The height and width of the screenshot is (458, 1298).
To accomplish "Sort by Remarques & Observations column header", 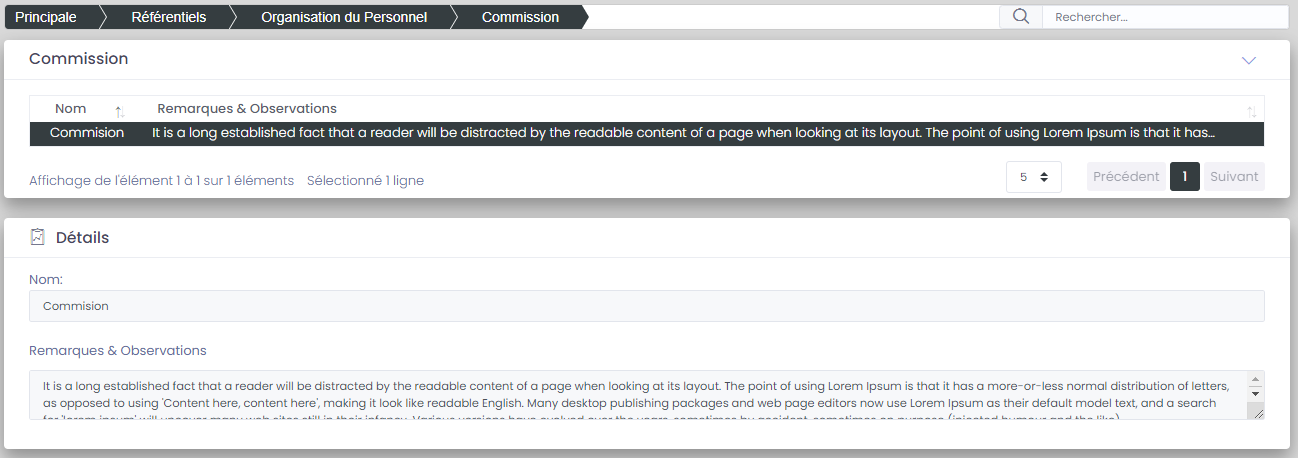I will [247, 109].
